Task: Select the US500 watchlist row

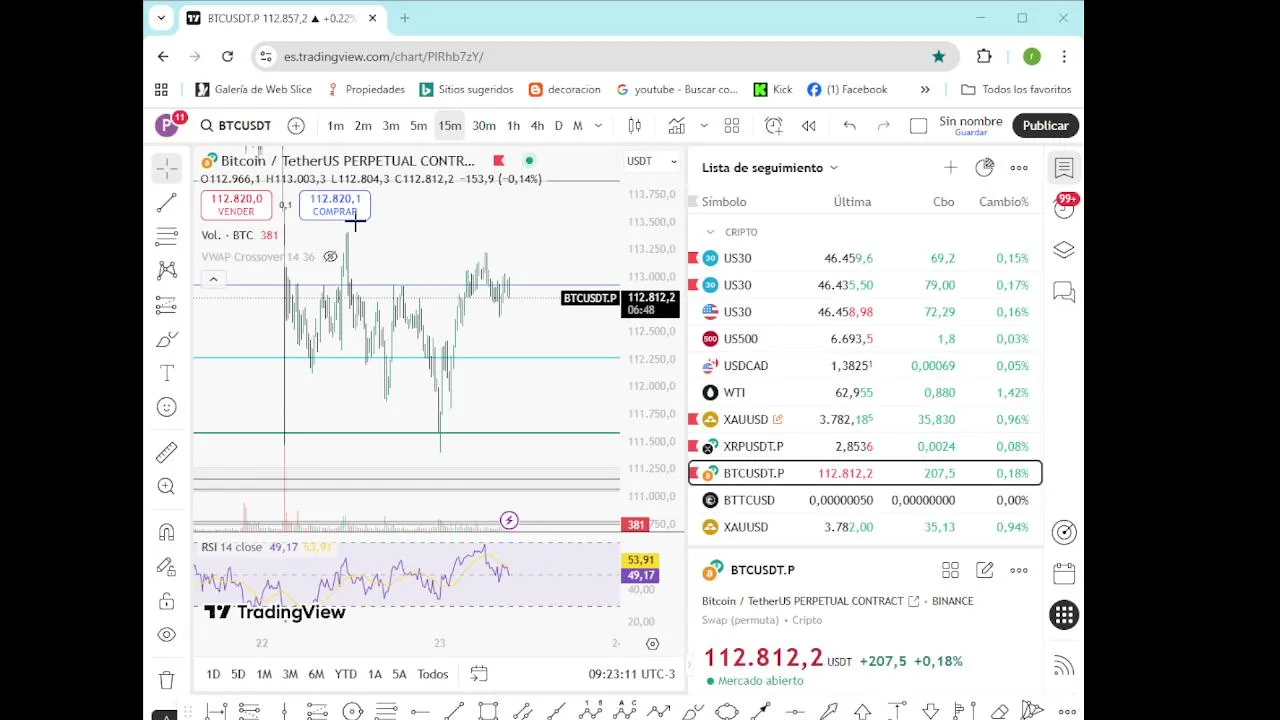Action: tap(865, 338)
